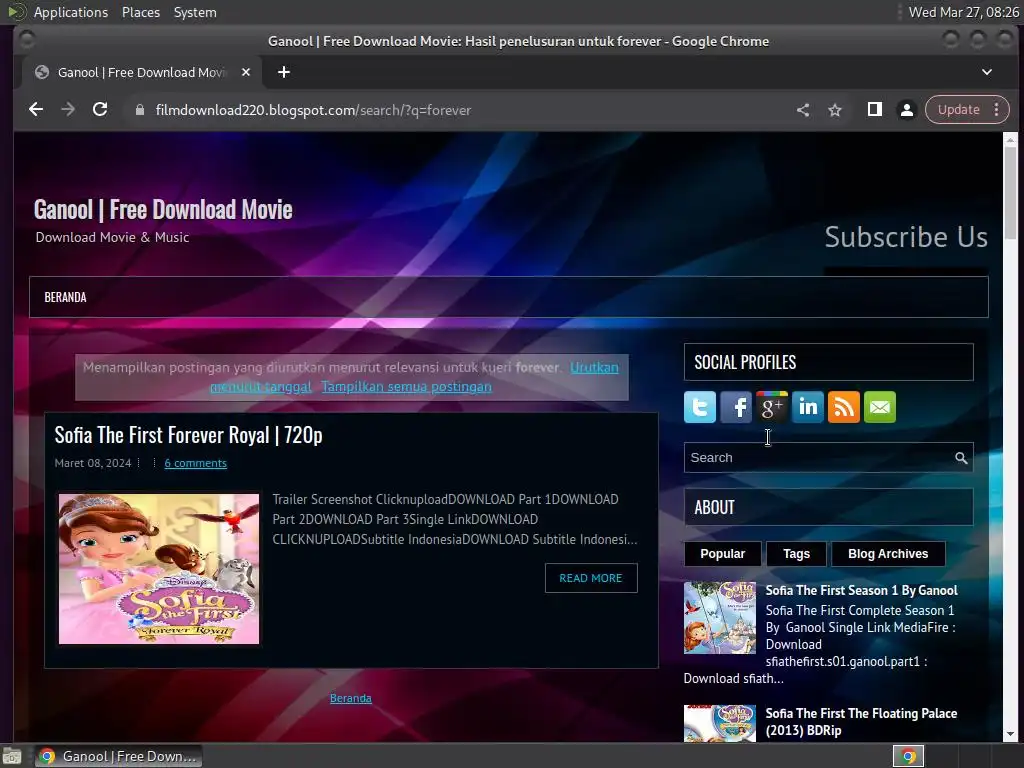
Task: Click the Sofia Forever Royal poster thumbnail
Action: click(x=159, y=569)
